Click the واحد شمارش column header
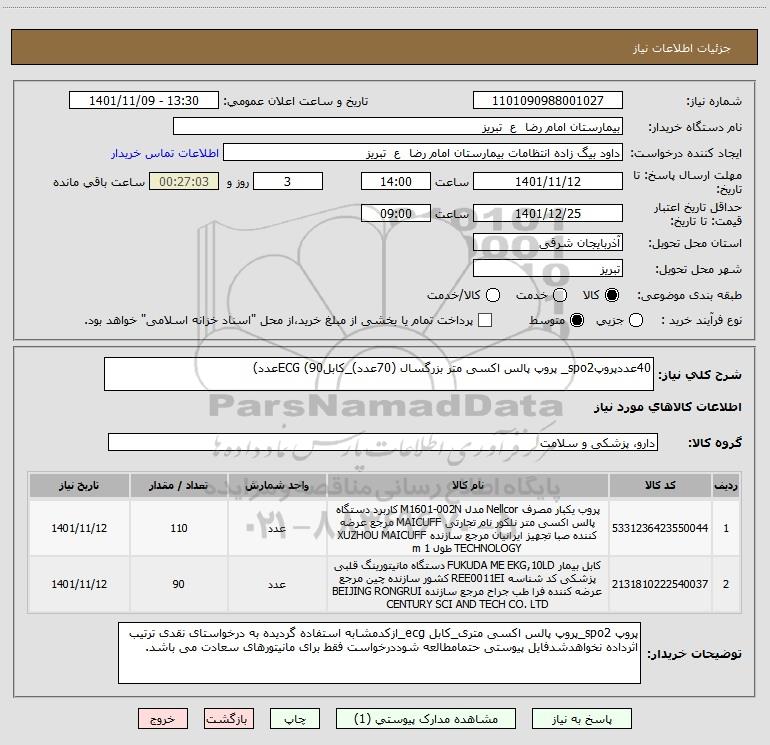Viewport: 770px width, 745px height. tap(277, 486)
